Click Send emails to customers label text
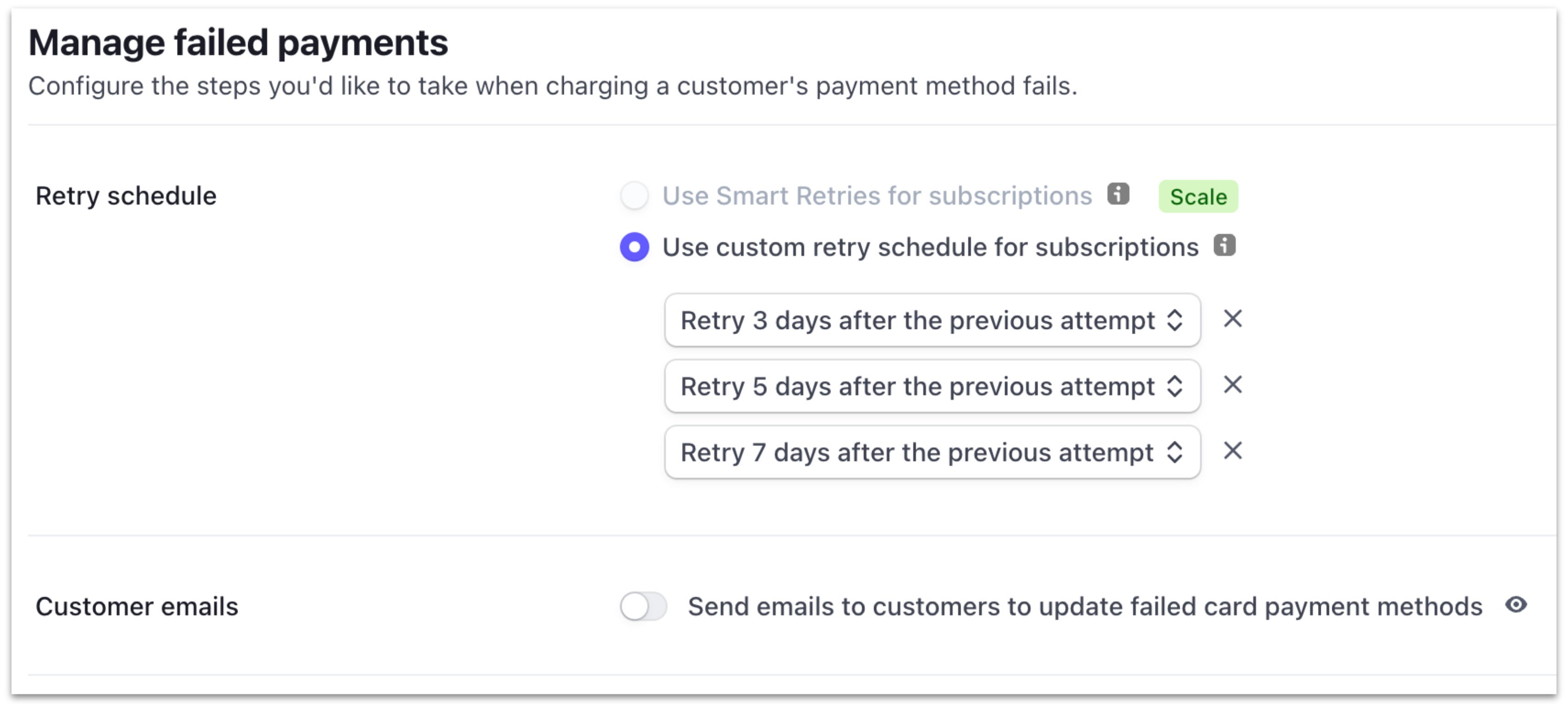Viewport: 1568px width, 704px height. 1085,607
